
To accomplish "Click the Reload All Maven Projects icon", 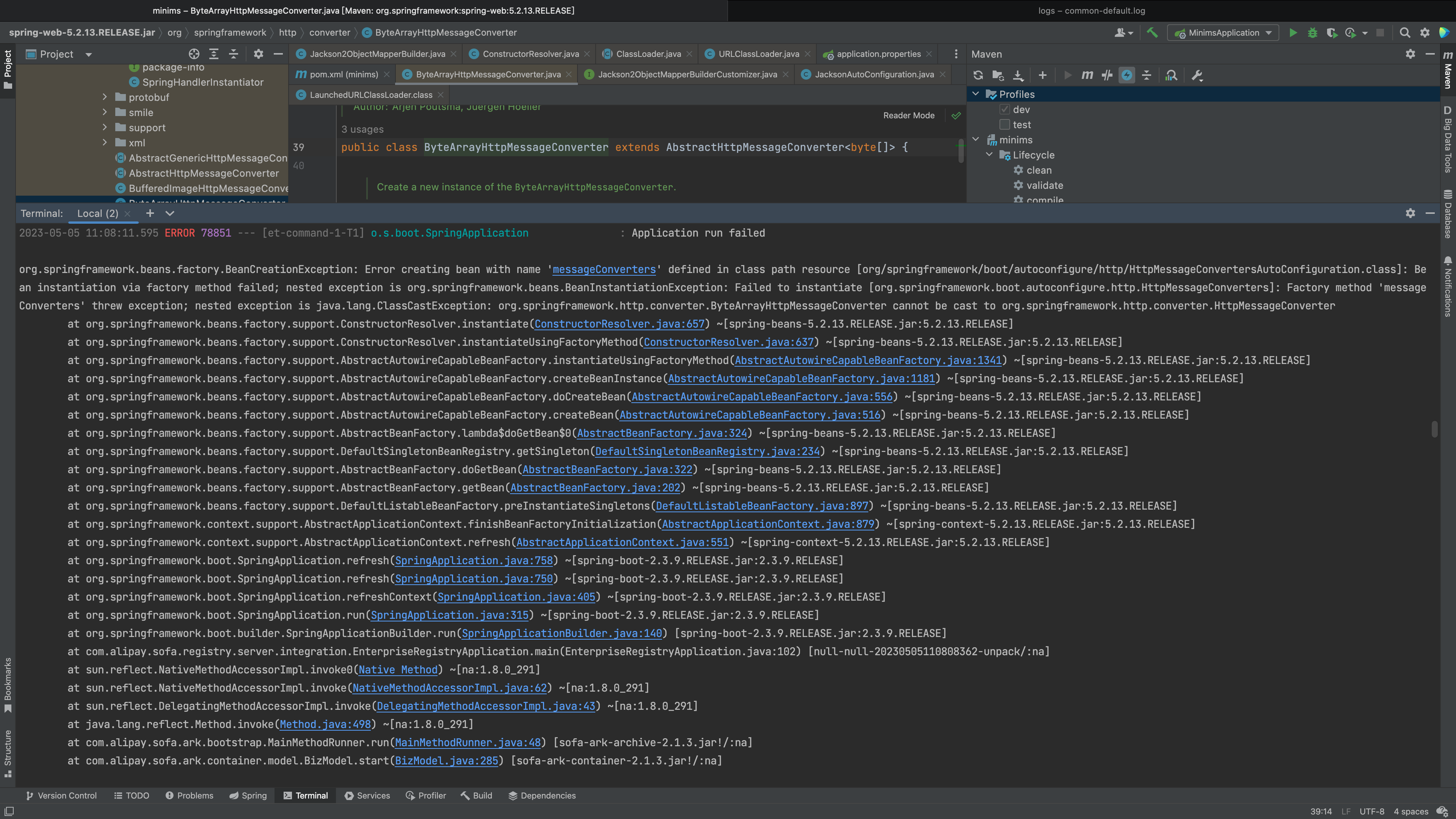I will pos(978,75).
